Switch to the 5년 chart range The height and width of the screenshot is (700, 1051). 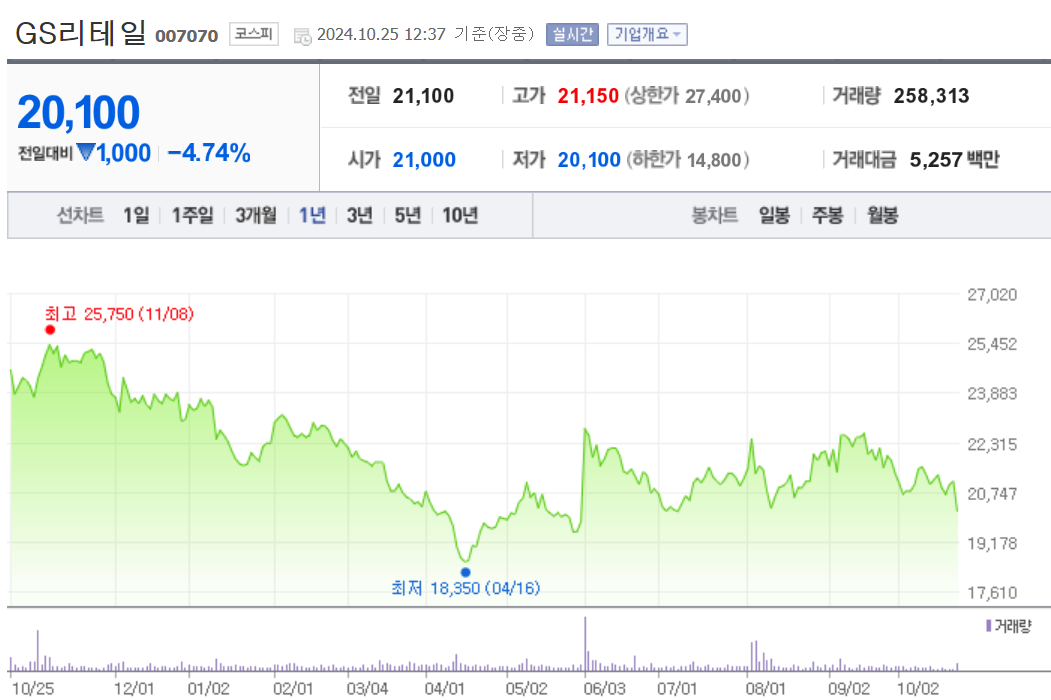click(x=408, y=215)
